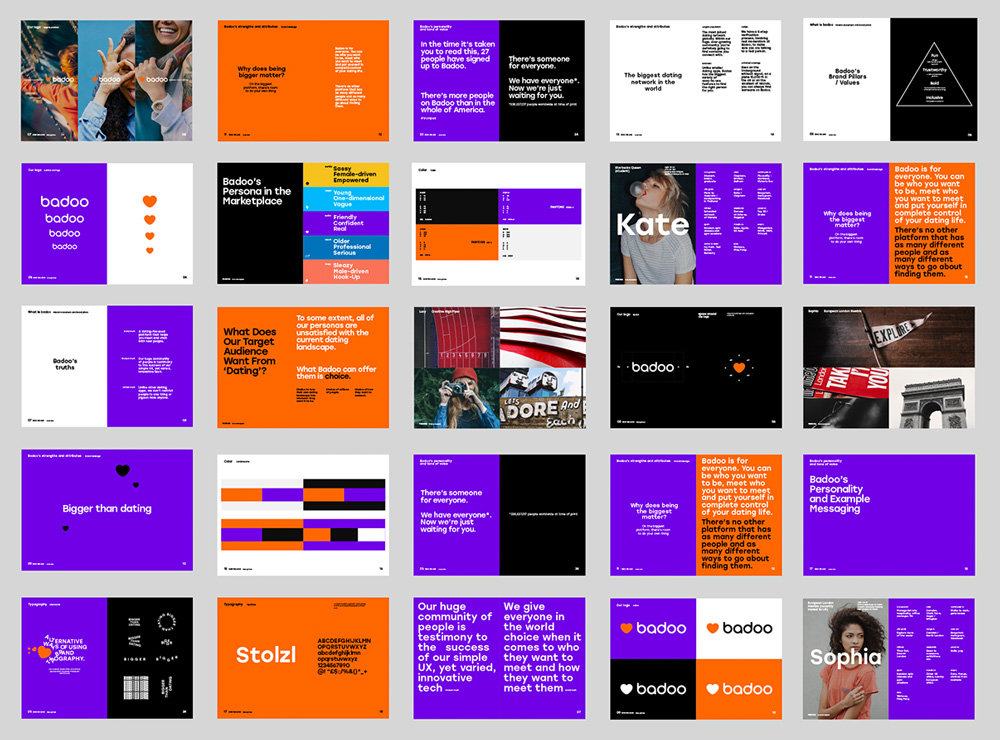View the Color palette slide with solid blocks

point(499,223)
